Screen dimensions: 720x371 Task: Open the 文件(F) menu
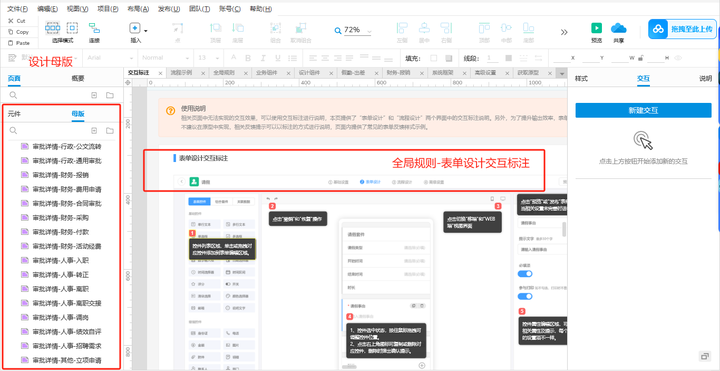(x=17, y=9)
